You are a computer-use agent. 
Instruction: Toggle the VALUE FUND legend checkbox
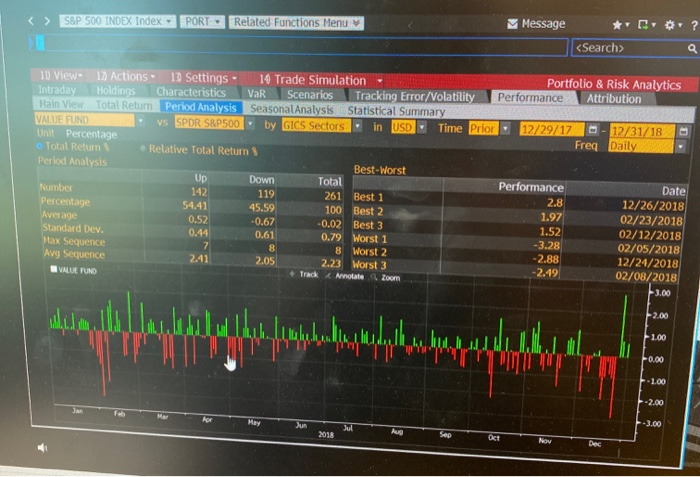click(54, 269)
